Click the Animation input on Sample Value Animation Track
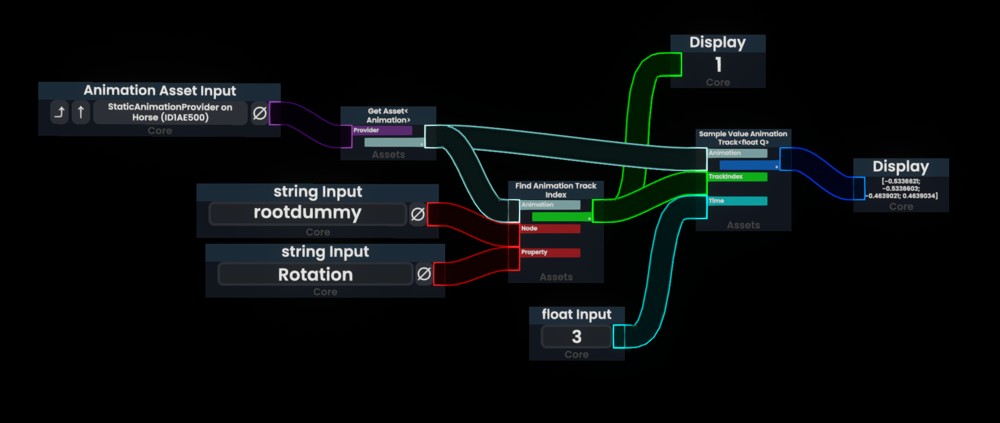Image resolution: width=1000 pixels, height=423 pixels. coord(737,153)
